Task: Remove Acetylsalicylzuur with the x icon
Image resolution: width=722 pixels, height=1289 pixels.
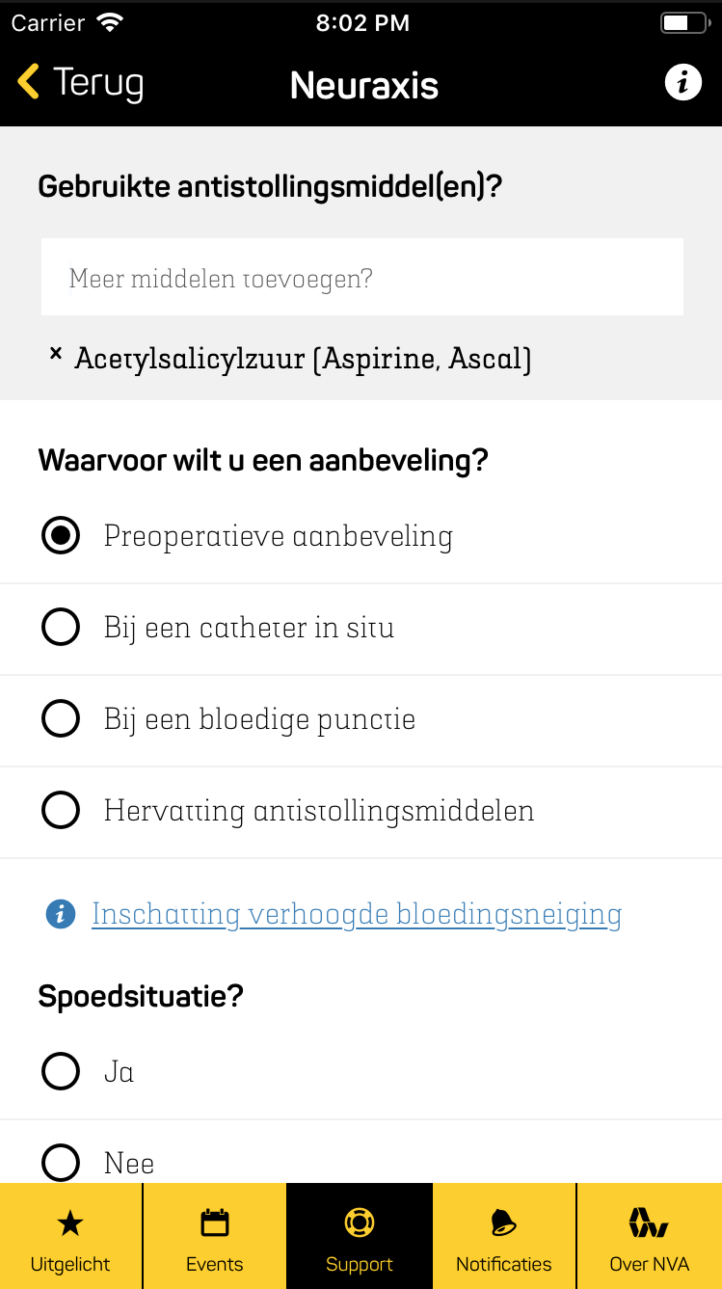Action: click(x=56, y=354)
